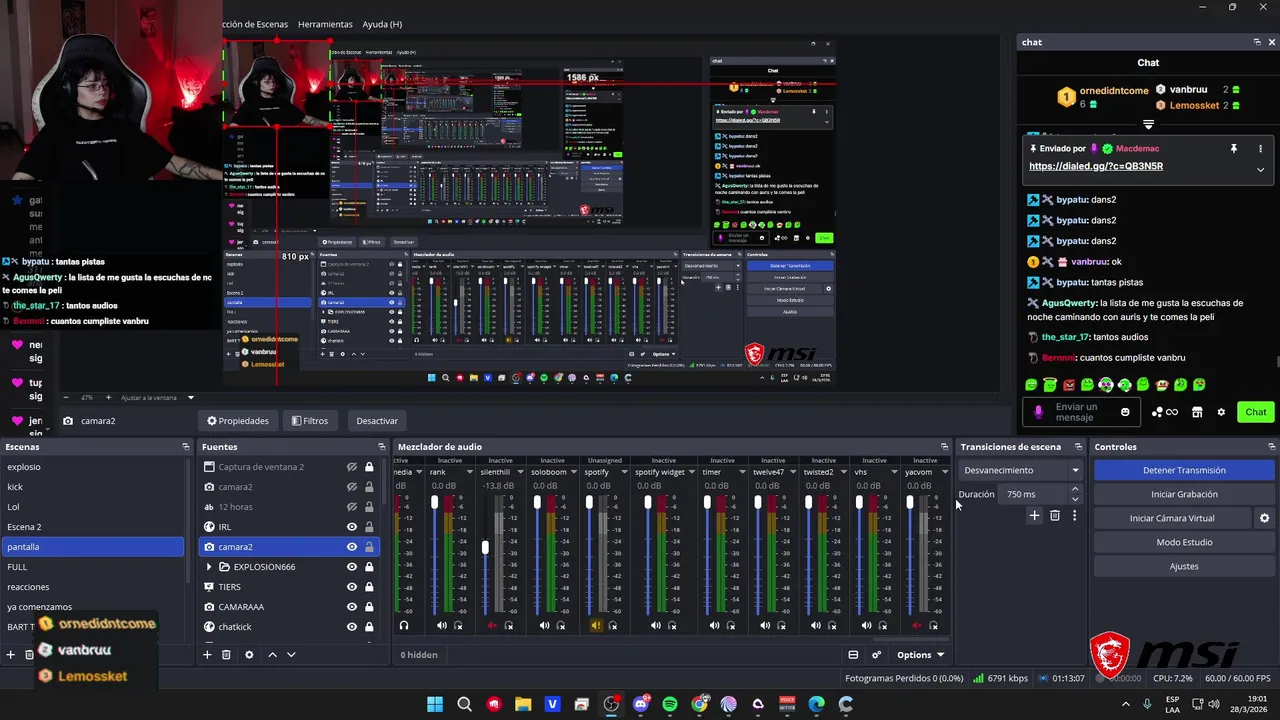The width and height of the screenshot is (1280, 720).
Task: Mute the soloboom audio channel
Action: tap(544, 626)
